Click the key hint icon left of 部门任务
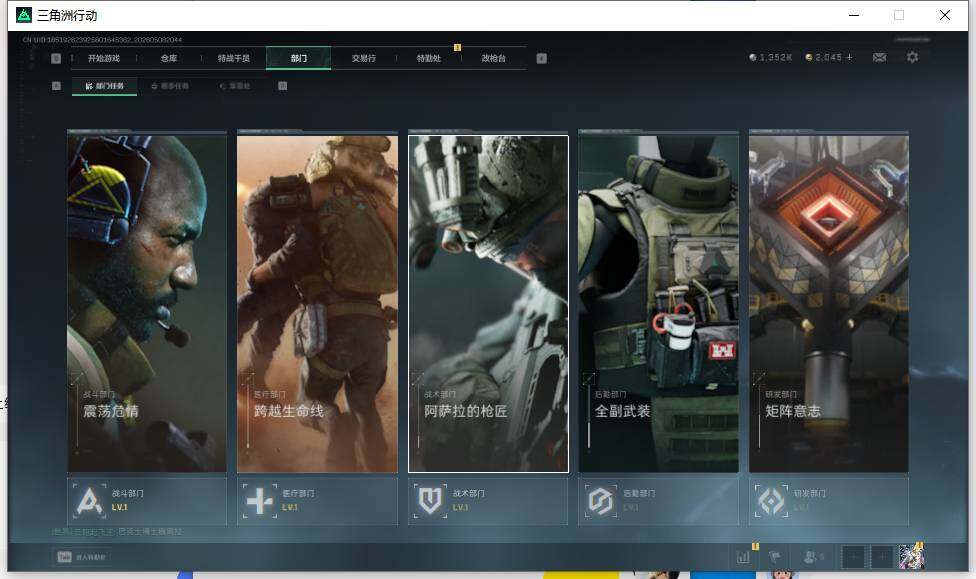Viewport: 976px width, 579px height. pyautogui.click(x=56, y=86)
